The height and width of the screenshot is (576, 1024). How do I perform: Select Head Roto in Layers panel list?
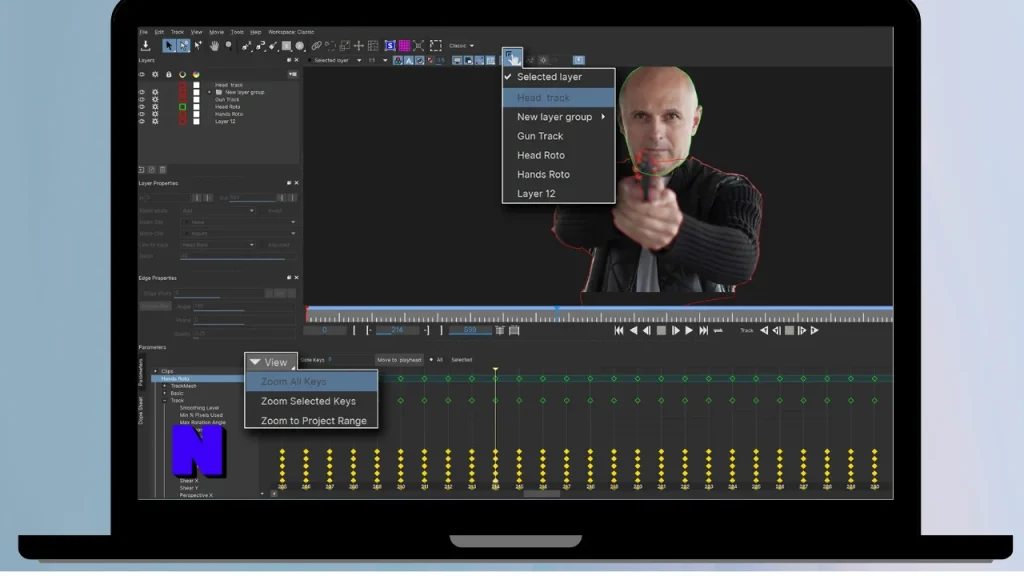pos(227,106)
